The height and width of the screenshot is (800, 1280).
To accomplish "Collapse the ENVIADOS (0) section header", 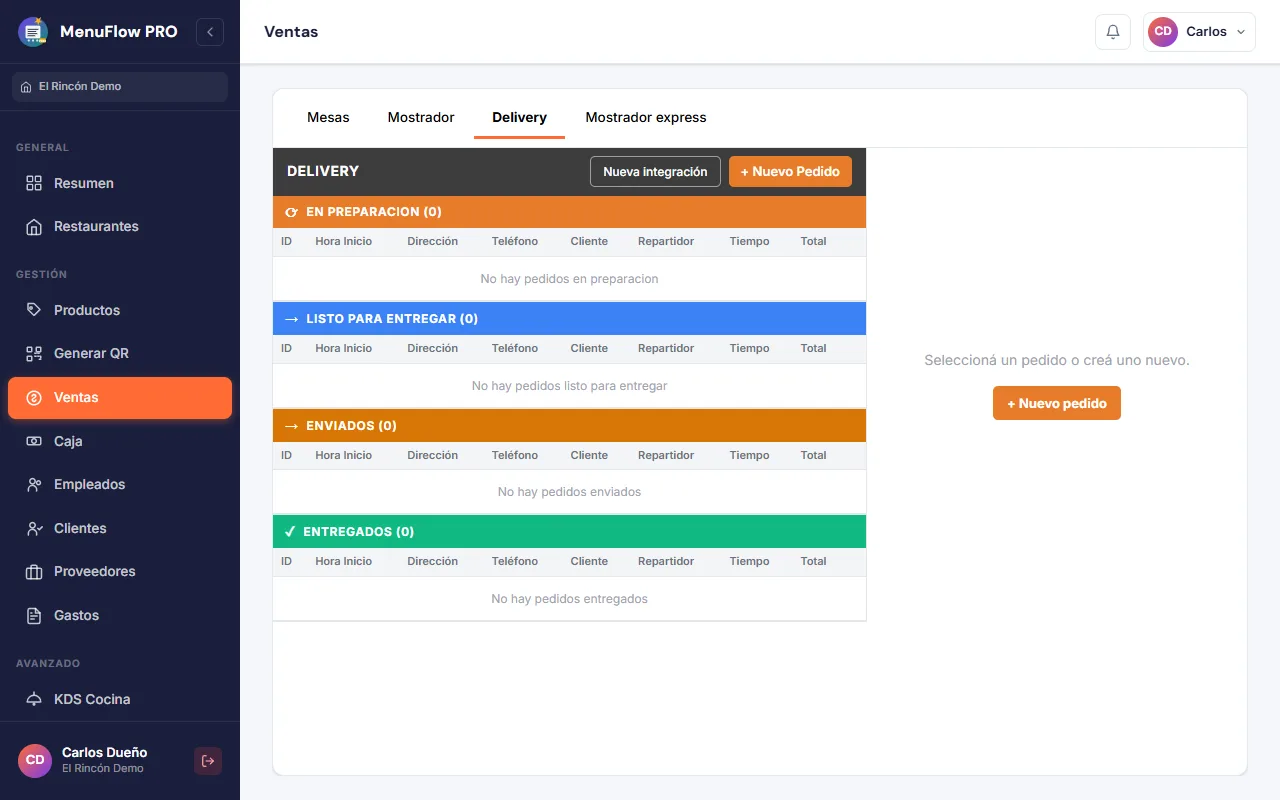I will pyautogui.click(x=569, y=426).
